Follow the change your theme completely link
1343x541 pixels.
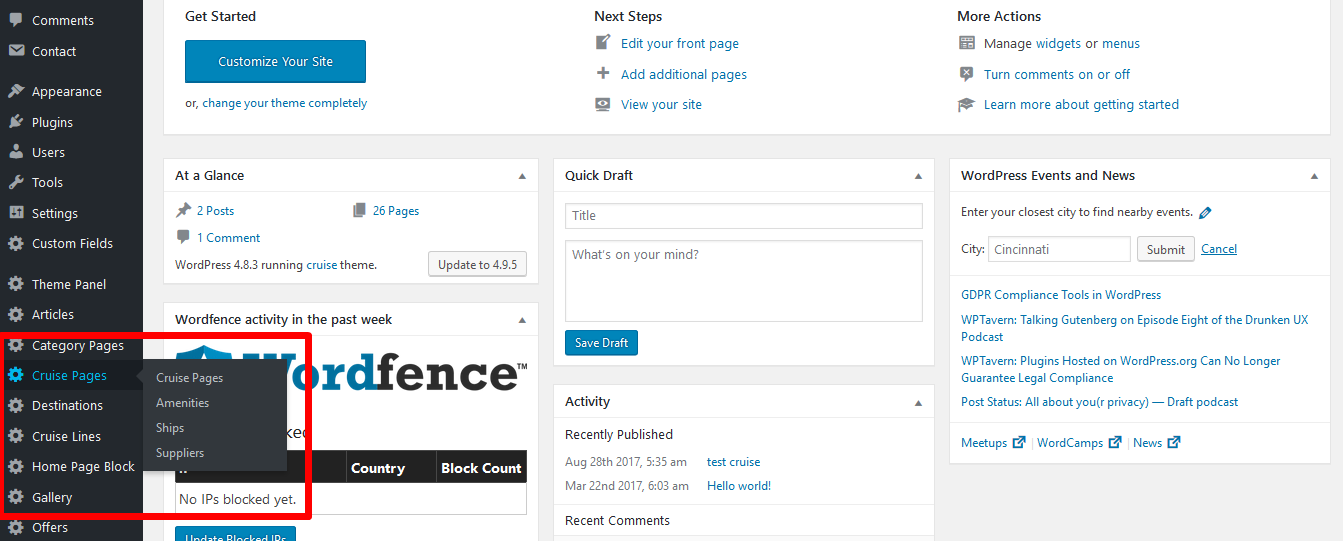click(285, 103)
